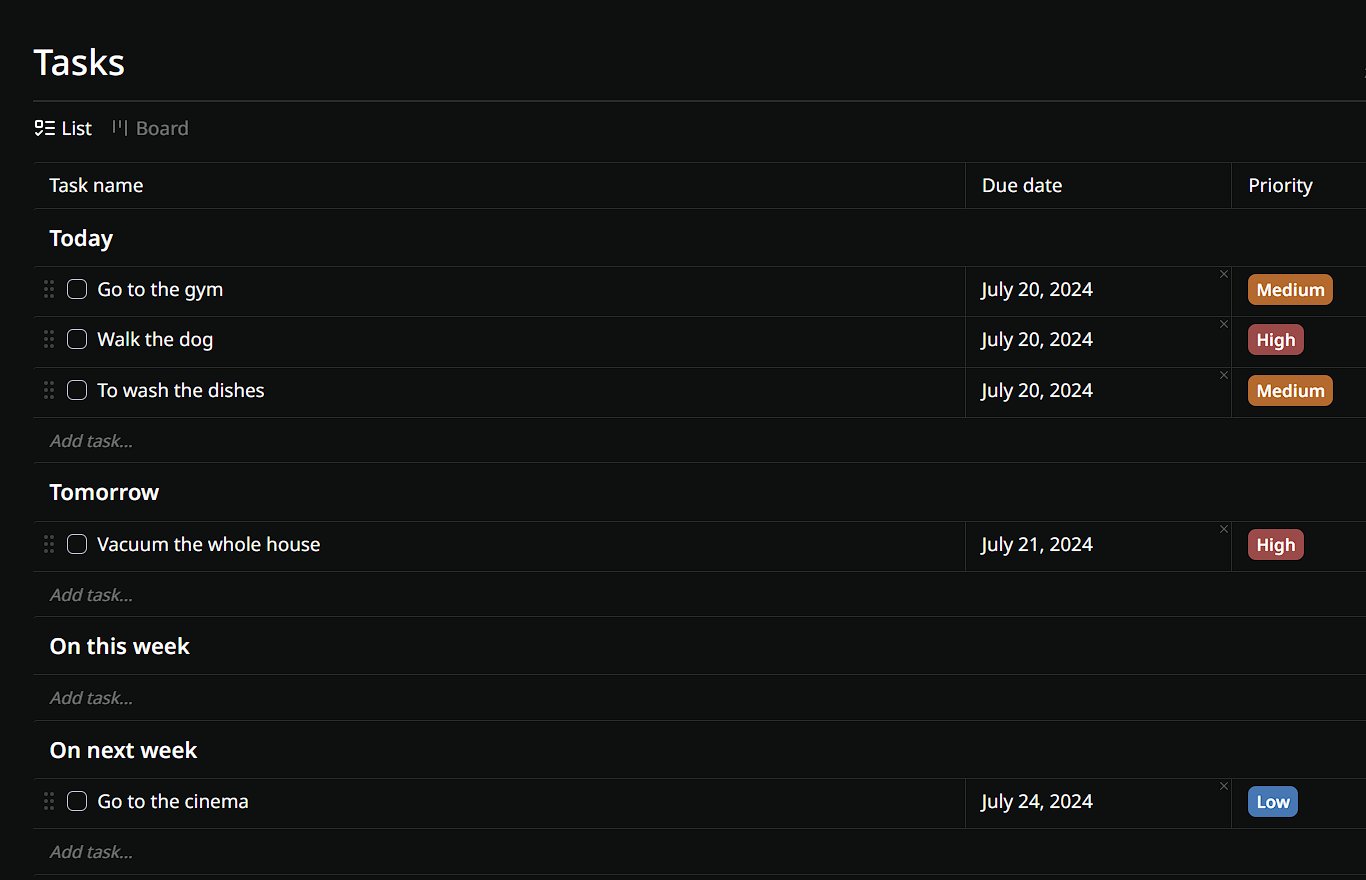This screenshot has width=1366, height=880.
Task: Add a task under On this week
Action: click(x=91, y=698)
